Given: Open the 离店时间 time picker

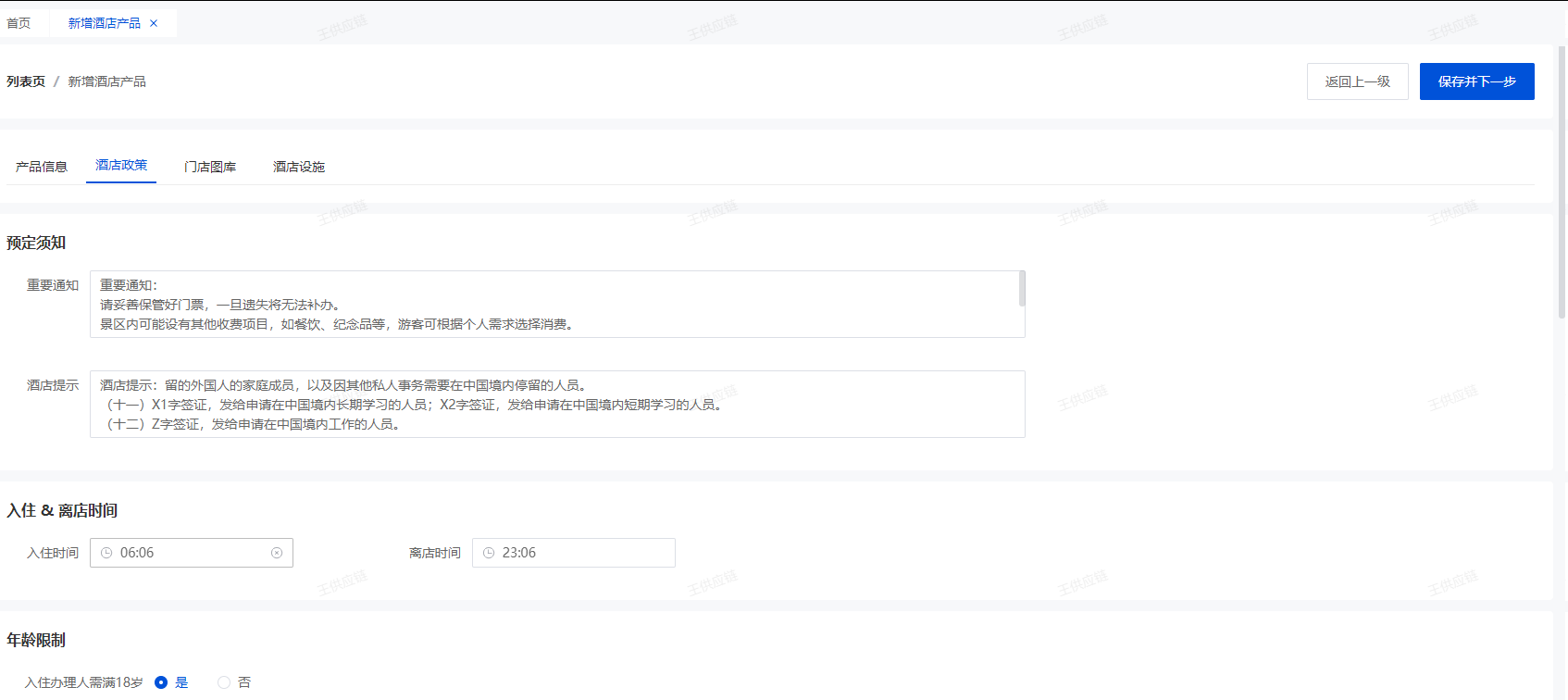Looking at the screenshot, I should pos(574,553).
